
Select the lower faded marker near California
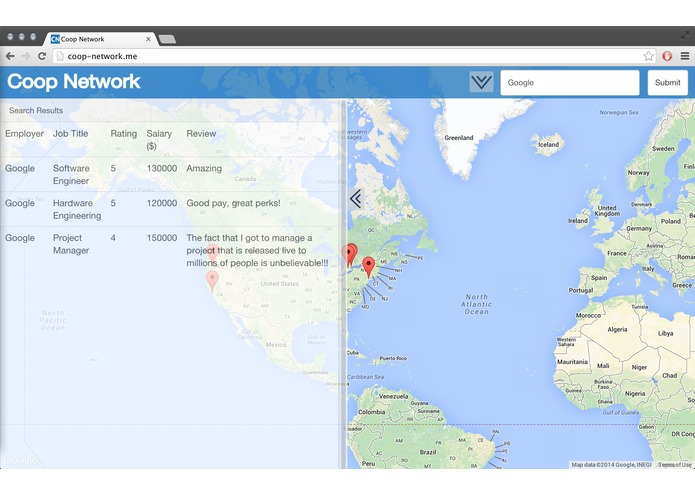coord(212,281)
